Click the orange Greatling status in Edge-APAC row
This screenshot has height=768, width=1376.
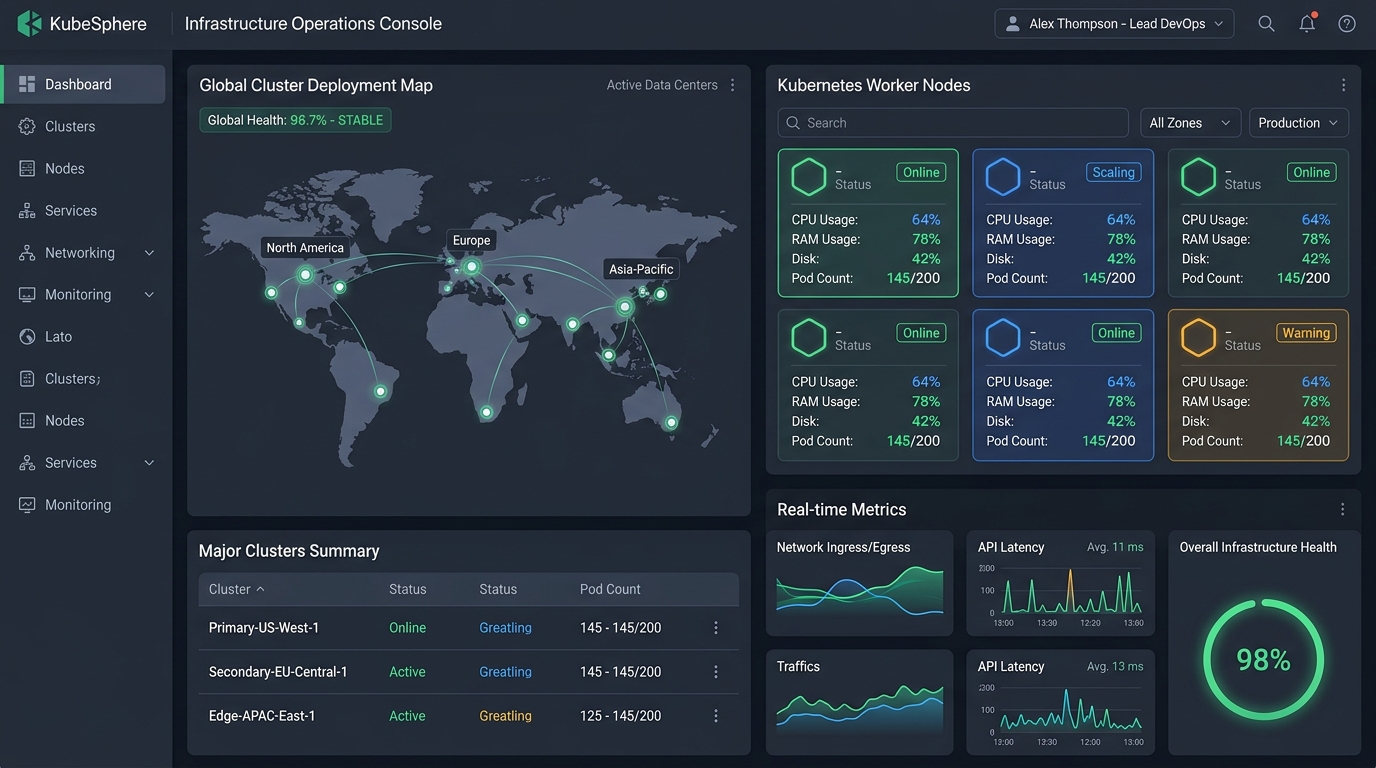505,716
